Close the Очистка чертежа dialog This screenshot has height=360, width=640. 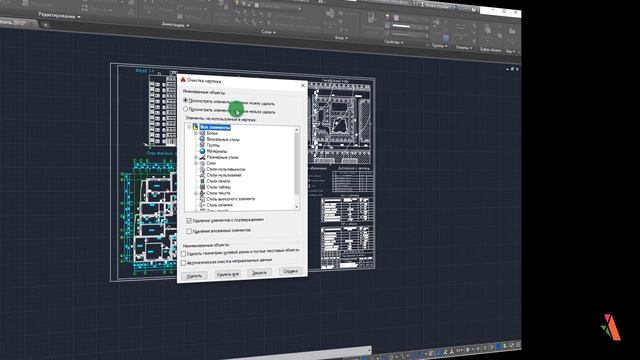pyautogui.click(x=303, y=85)
